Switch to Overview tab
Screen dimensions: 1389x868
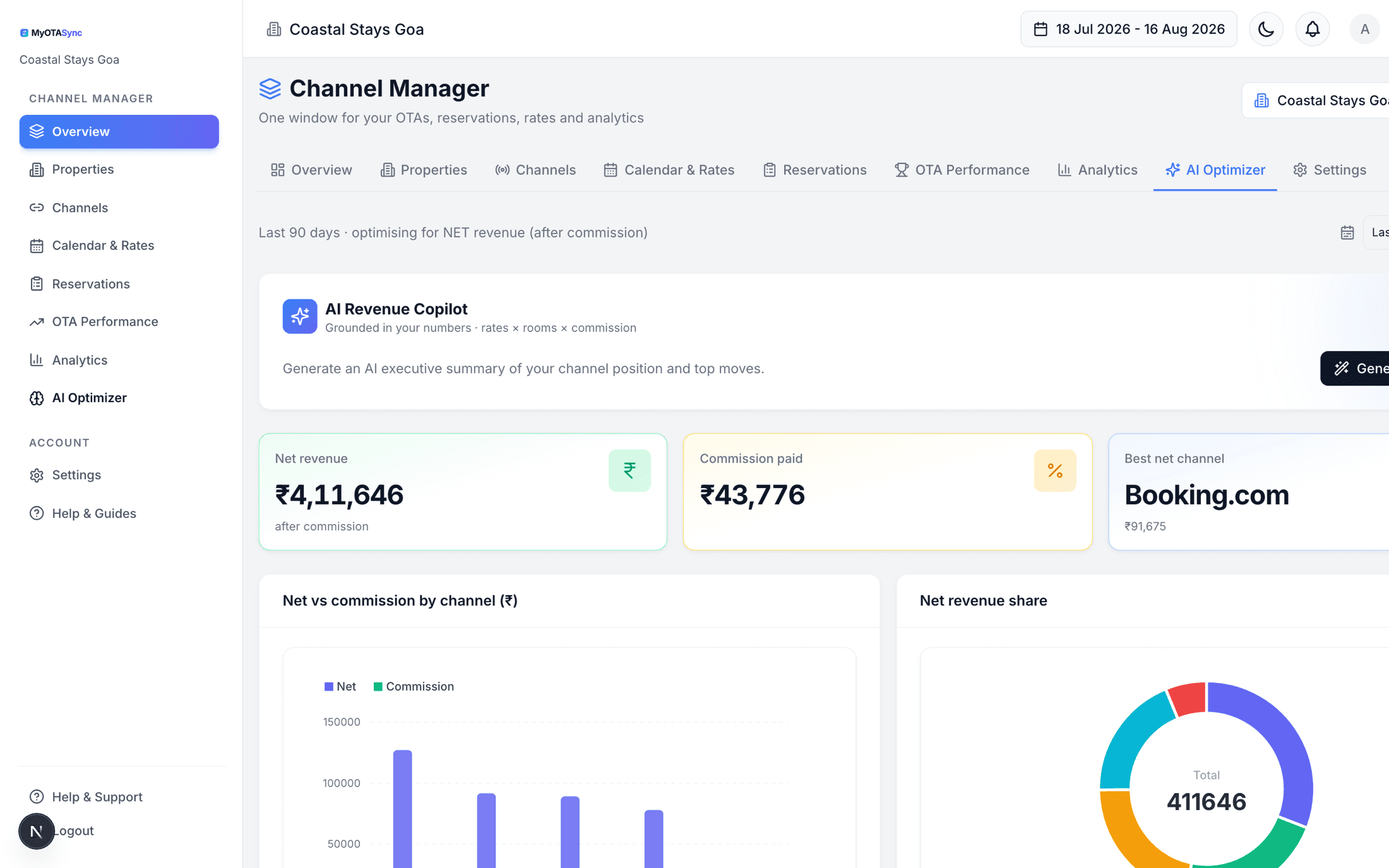pos(311,170)
